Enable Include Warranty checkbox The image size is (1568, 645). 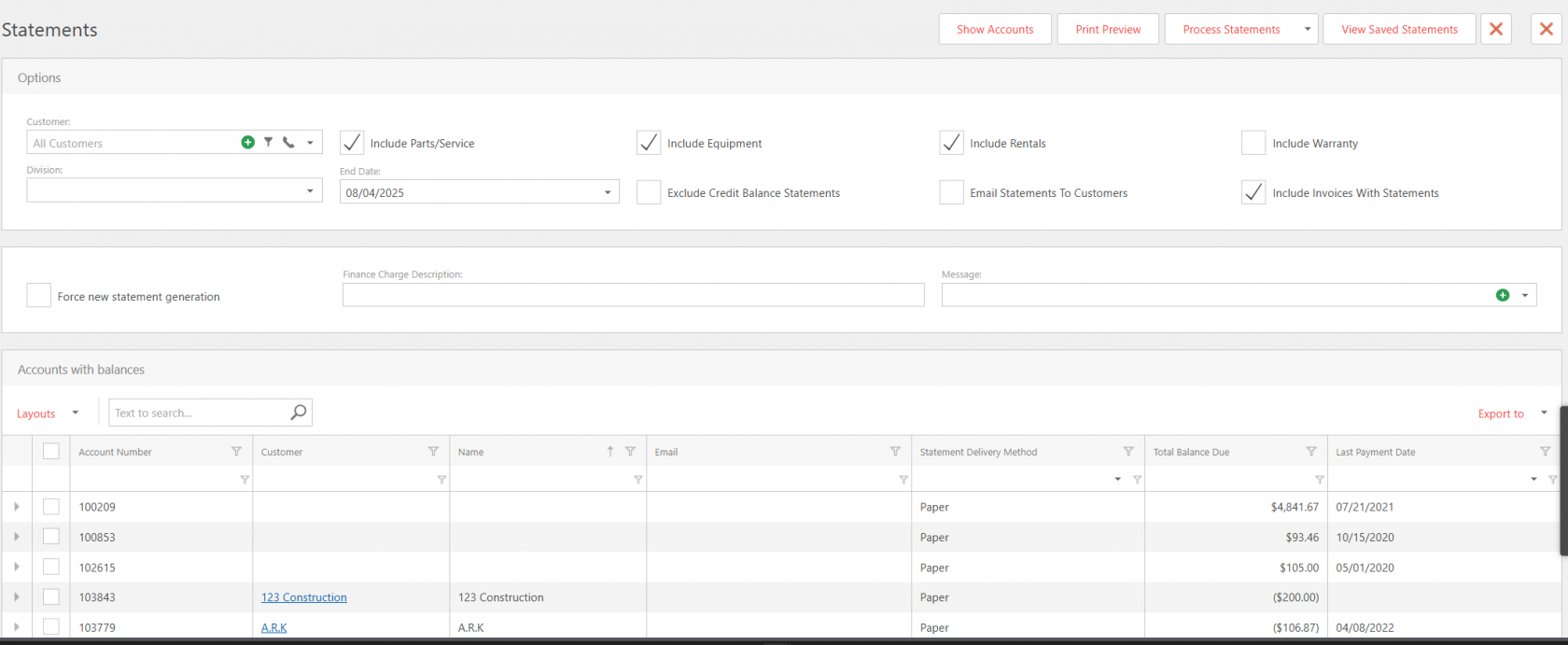pyautogui.click(x=1253, y=143)
